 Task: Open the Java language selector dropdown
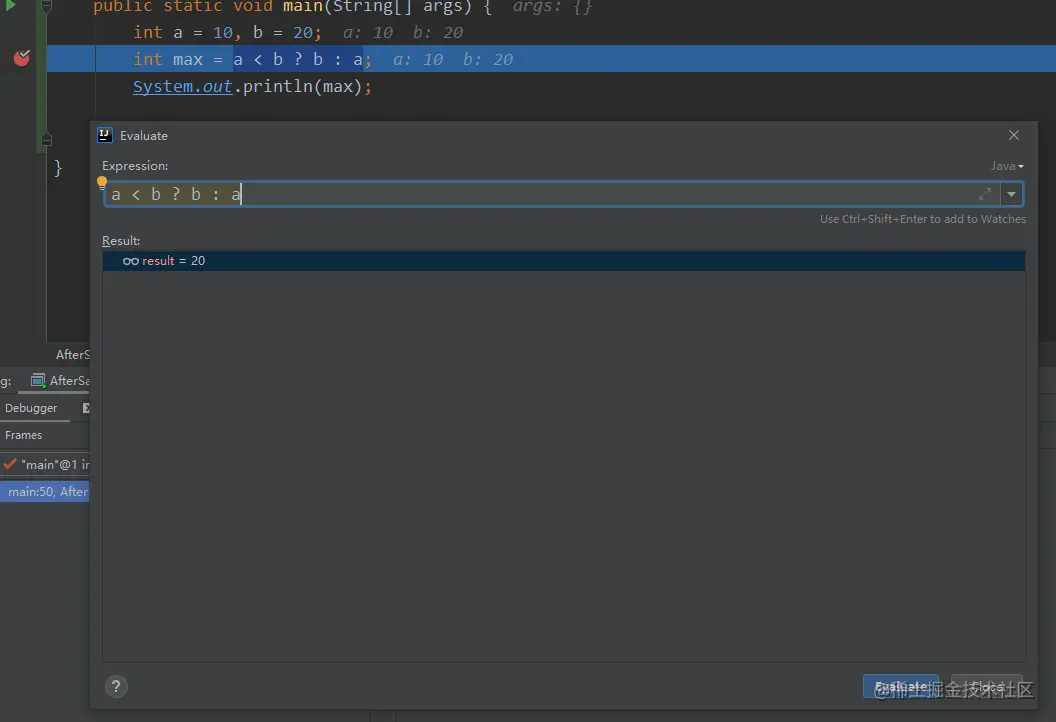pos(1007,166)
